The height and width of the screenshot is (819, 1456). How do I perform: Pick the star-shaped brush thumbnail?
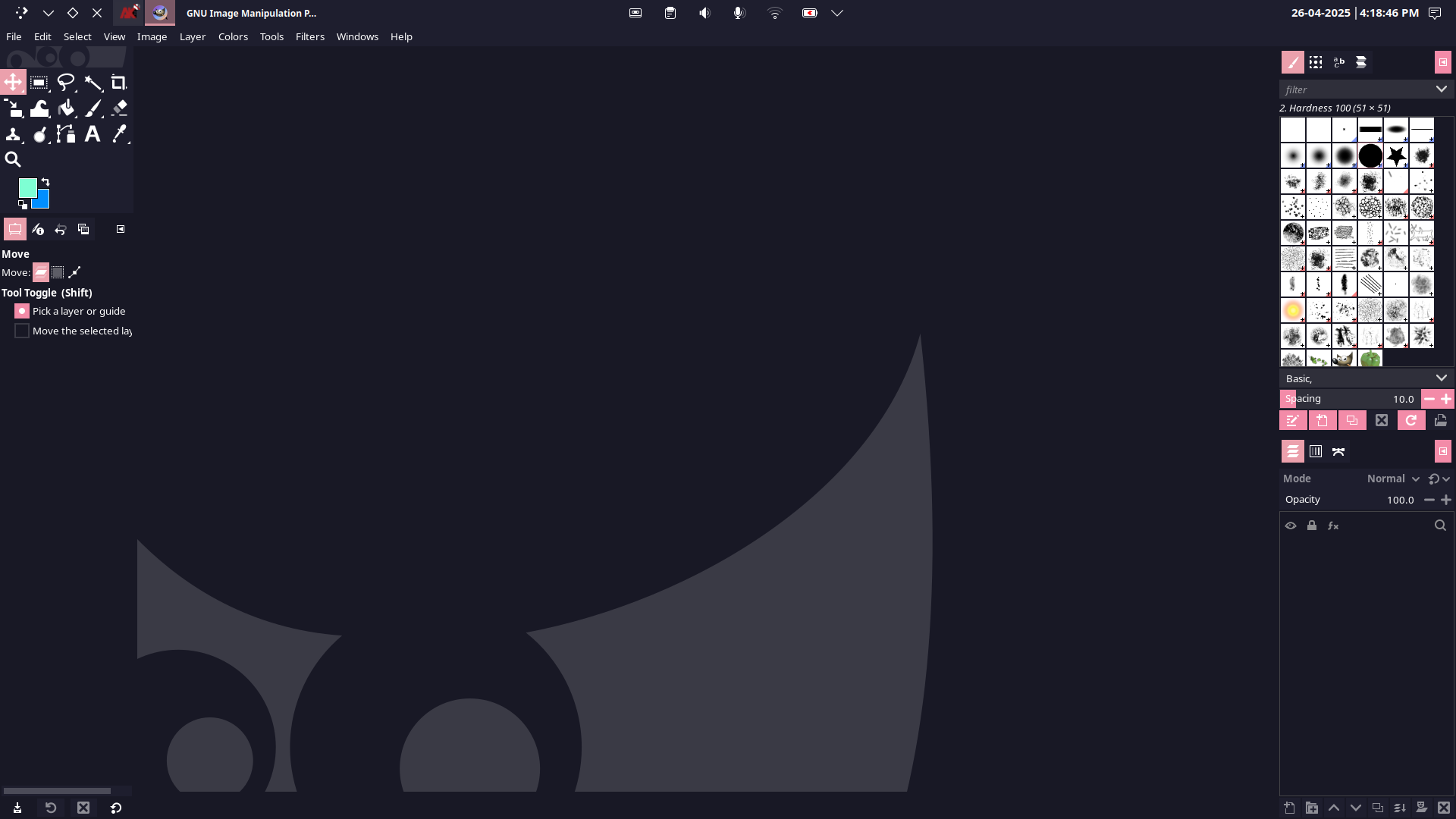[1396, 155]
